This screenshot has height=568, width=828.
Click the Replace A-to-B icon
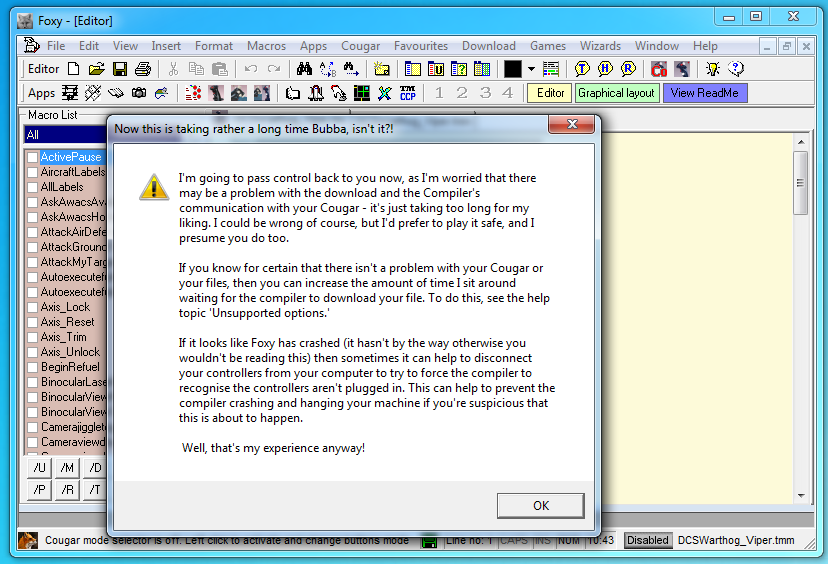tap(327, 69)
